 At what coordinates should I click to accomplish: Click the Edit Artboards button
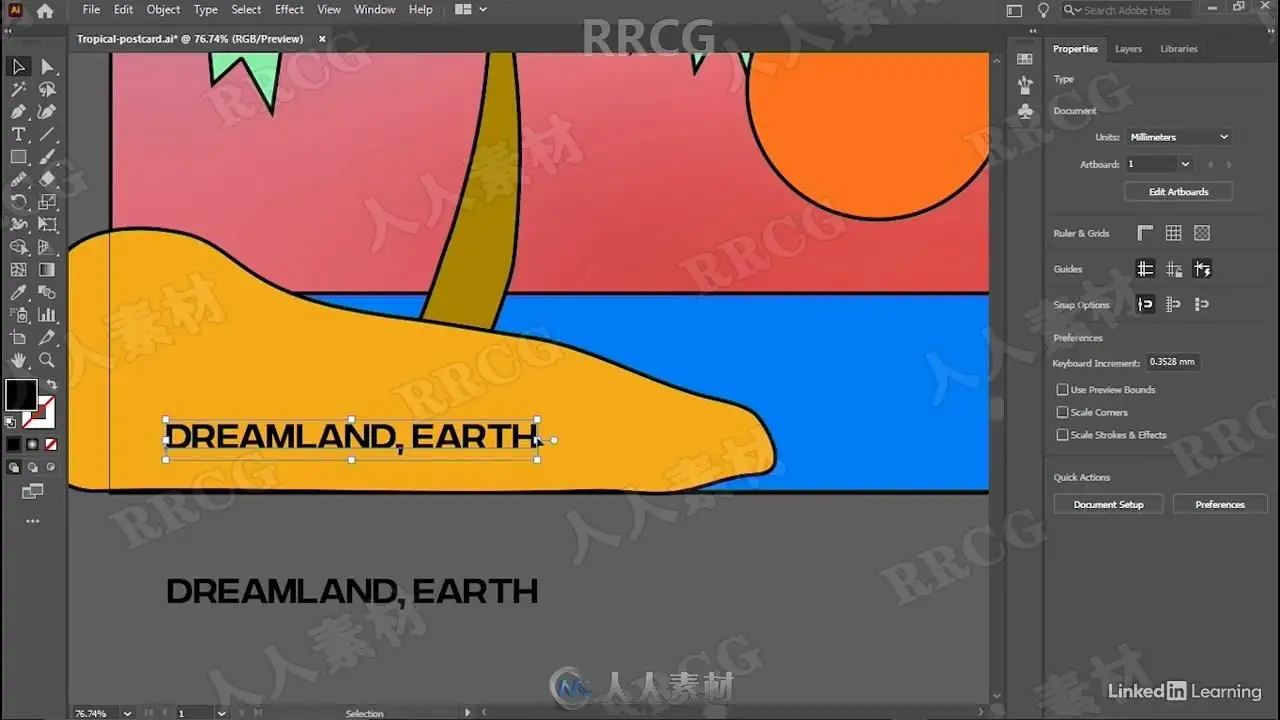(1178, 192)
